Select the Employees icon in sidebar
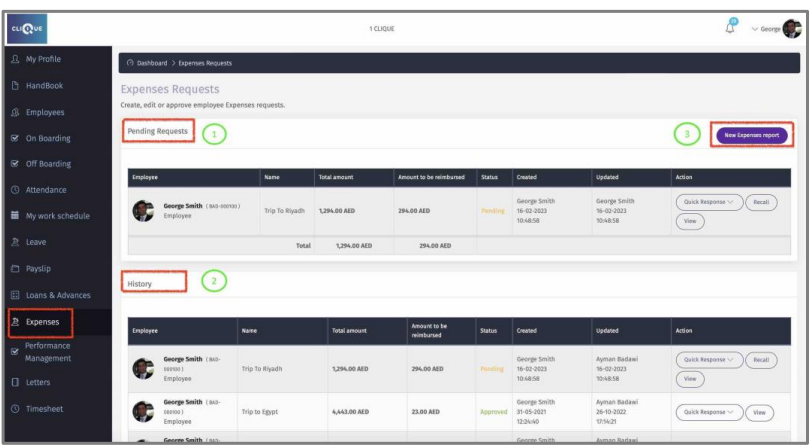This screenshot has height=448, width=811. point(15,112)
